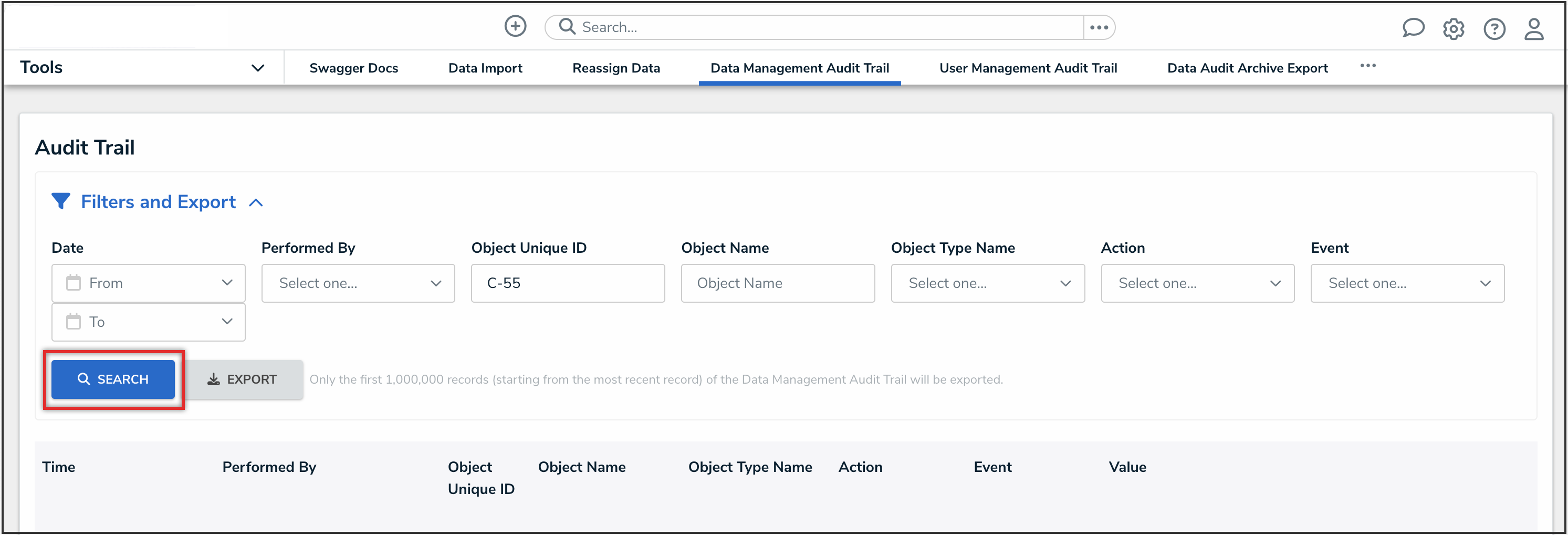This screenshot has height=535, width=1568.
Task: Click the search bar ellipsis options icon
Action: (1099, 27)
